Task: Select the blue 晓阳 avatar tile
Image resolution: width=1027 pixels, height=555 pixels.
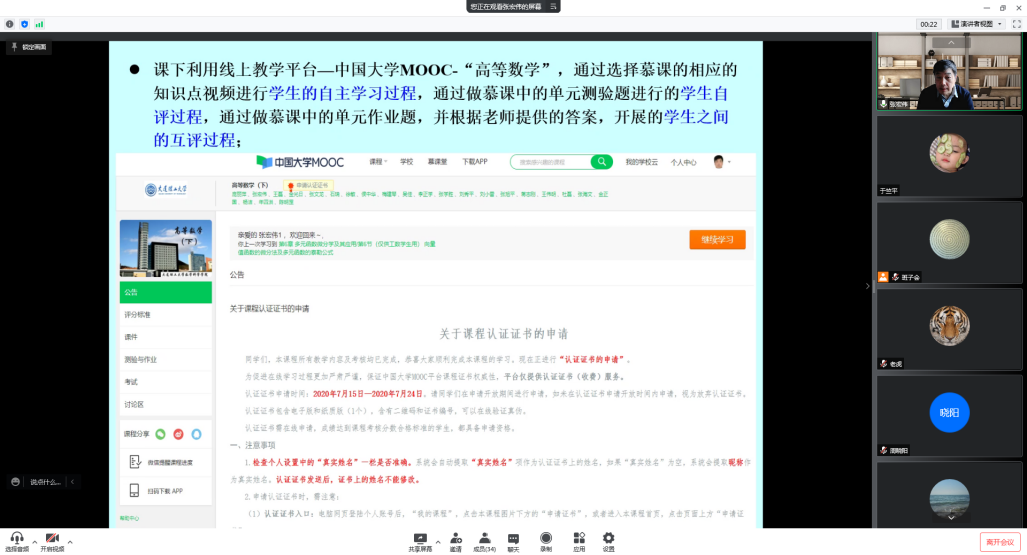Action: (949, 415)
